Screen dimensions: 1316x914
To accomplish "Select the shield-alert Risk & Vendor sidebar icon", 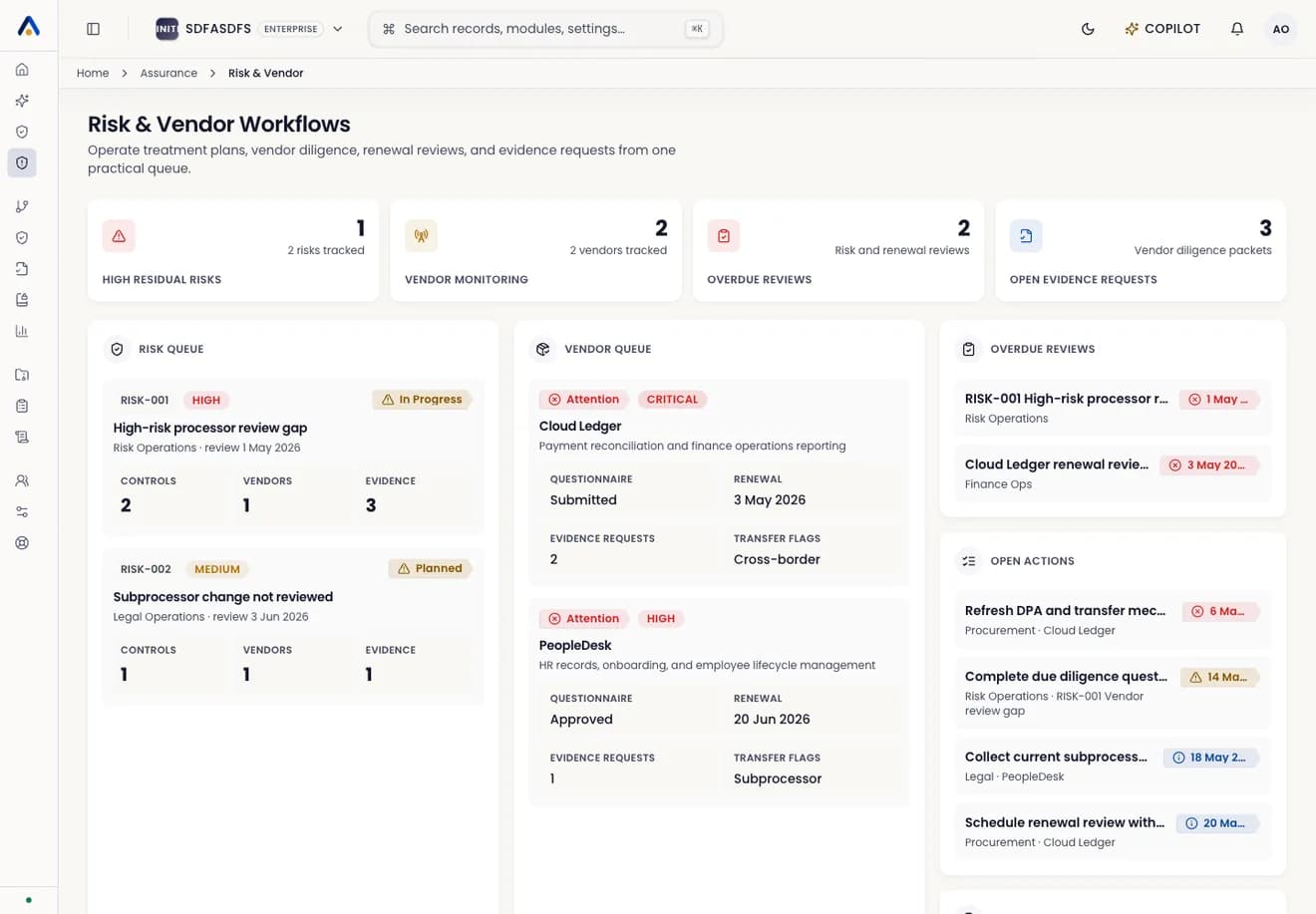I will (22, 162).
